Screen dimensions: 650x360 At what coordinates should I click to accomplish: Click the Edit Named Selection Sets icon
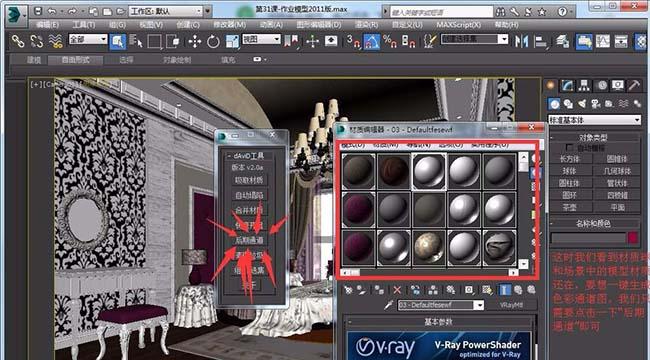click(x=430, y=41)
